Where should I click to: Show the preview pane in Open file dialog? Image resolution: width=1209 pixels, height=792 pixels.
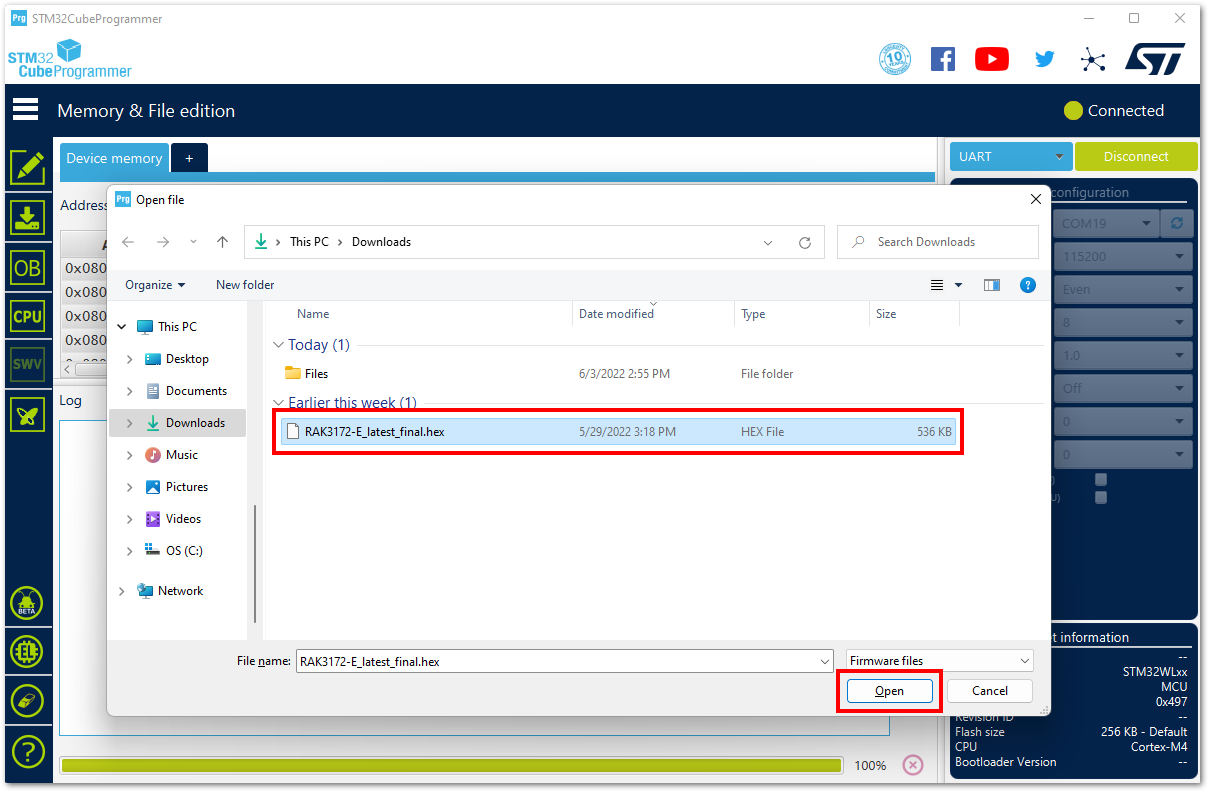point(992,285)
